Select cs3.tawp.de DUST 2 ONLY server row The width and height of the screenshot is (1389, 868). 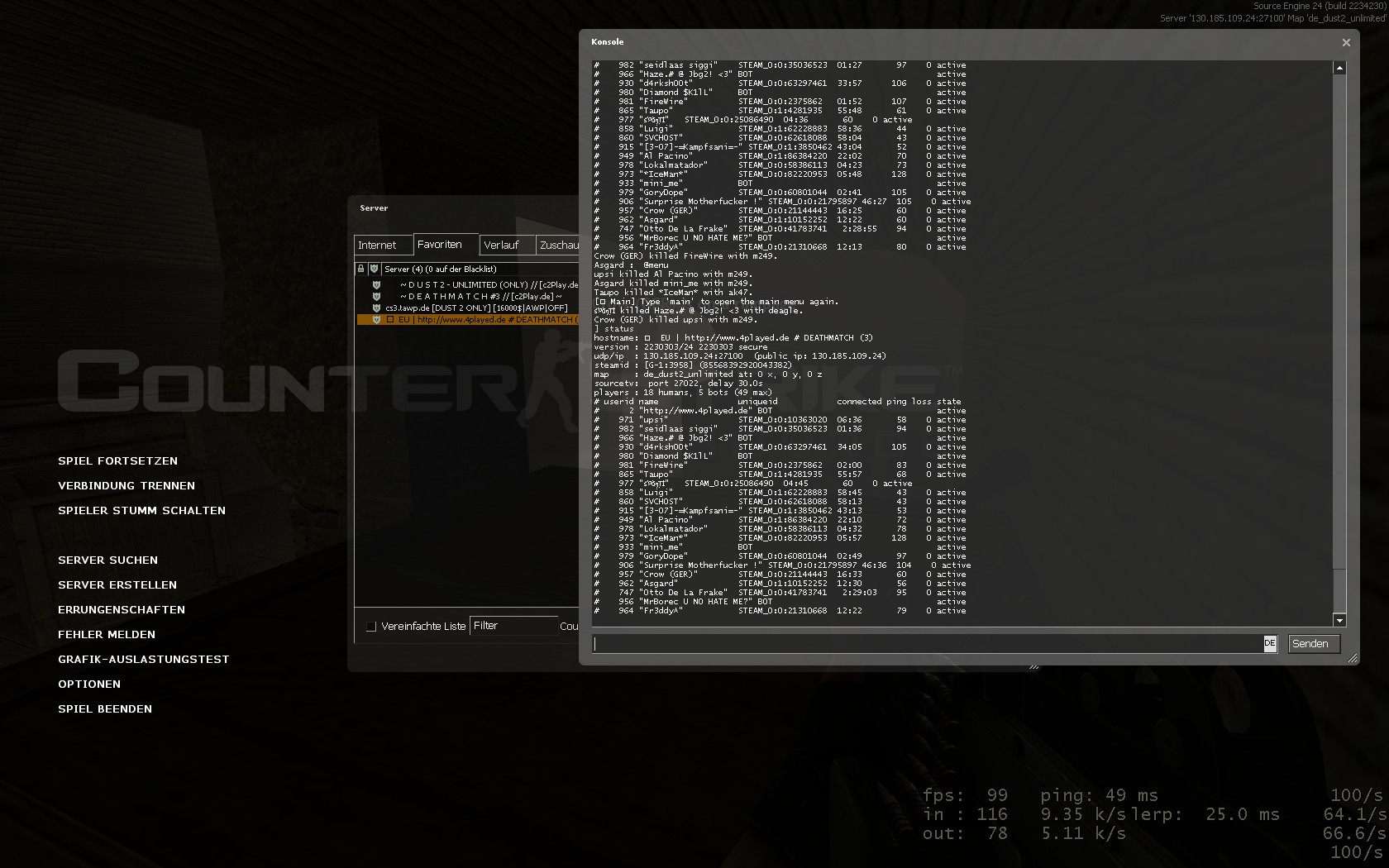[467, 308]
